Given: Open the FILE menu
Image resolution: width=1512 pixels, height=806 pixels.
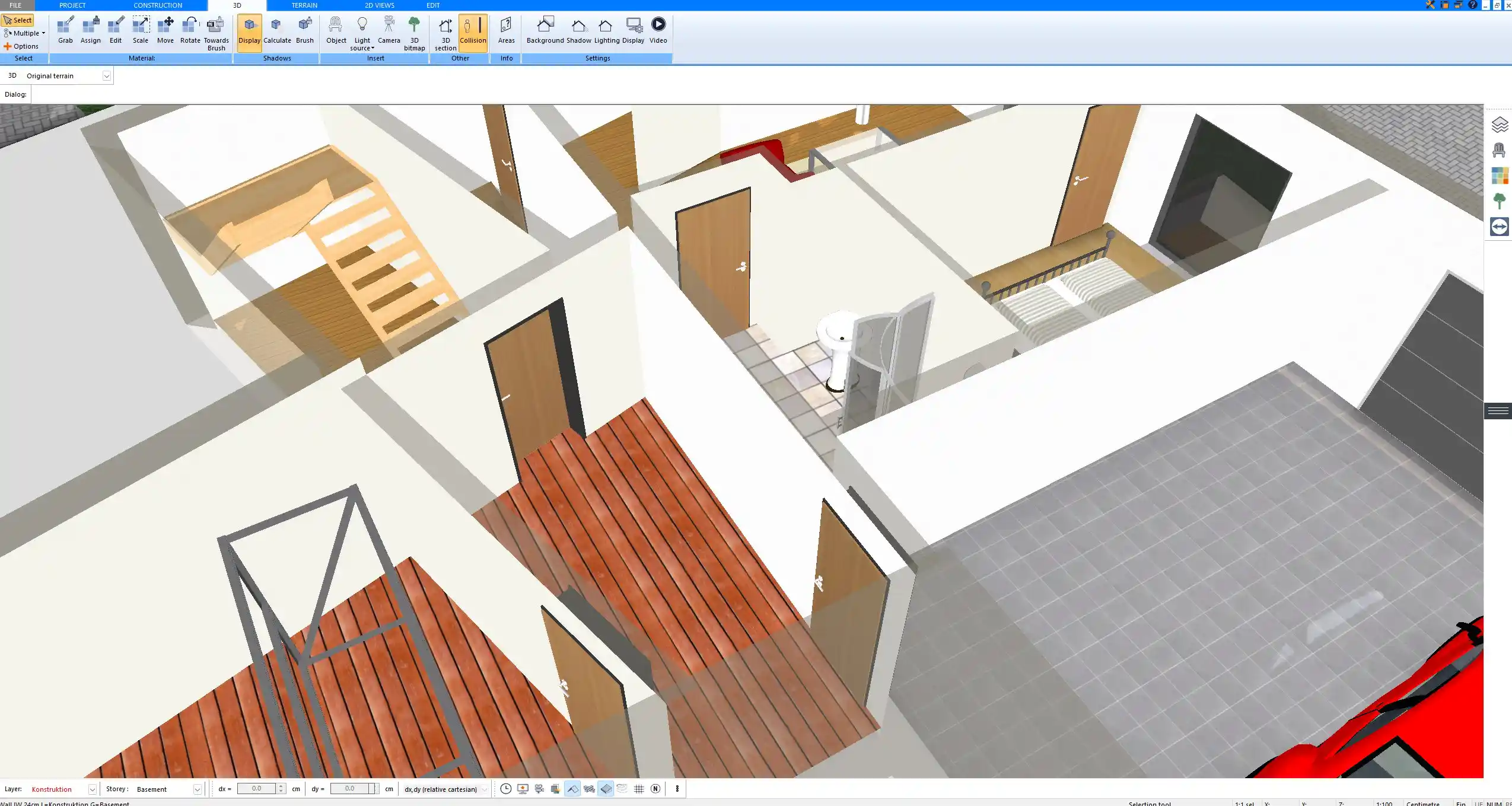Looking at the screenshot, I should pyautogui.click(x=15, y=5).
